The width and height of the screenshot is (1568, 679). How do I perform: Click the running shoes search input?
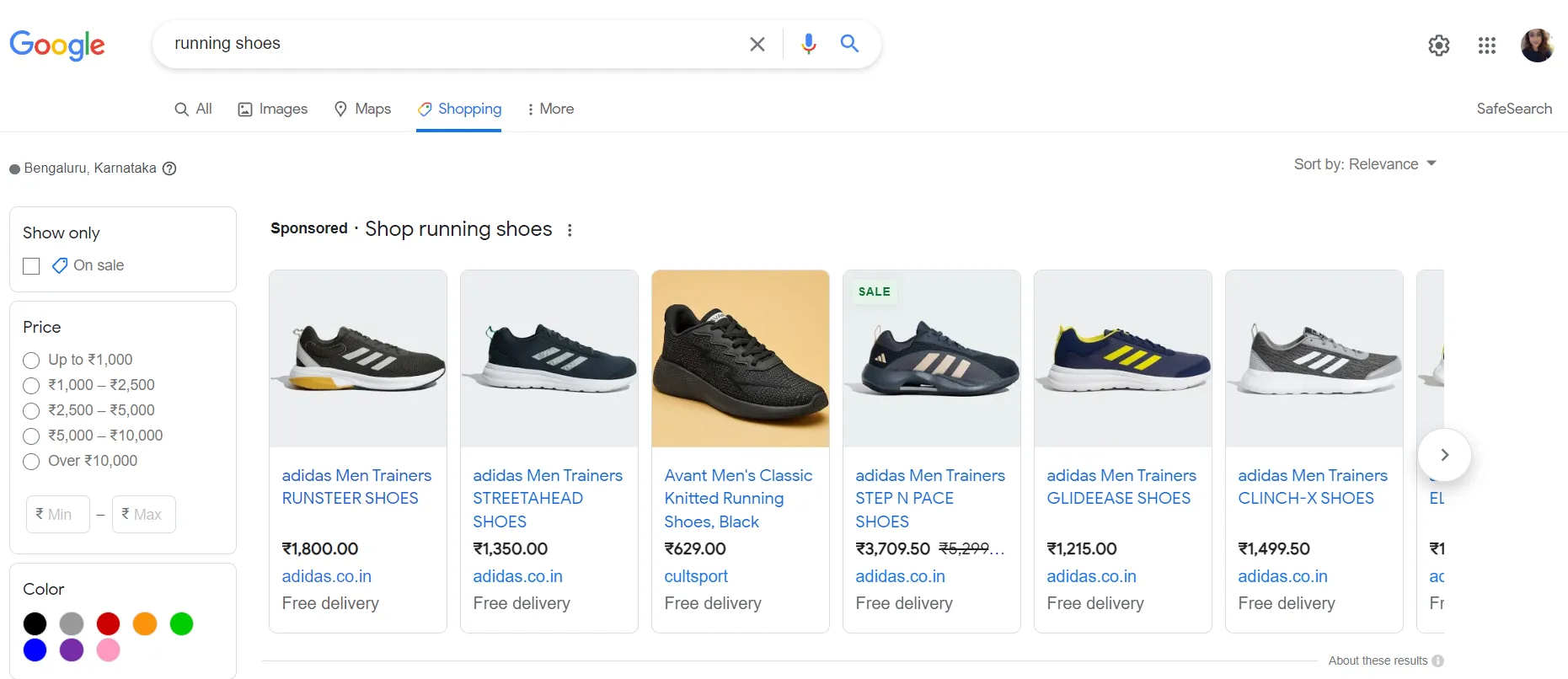tap(455, 44)
